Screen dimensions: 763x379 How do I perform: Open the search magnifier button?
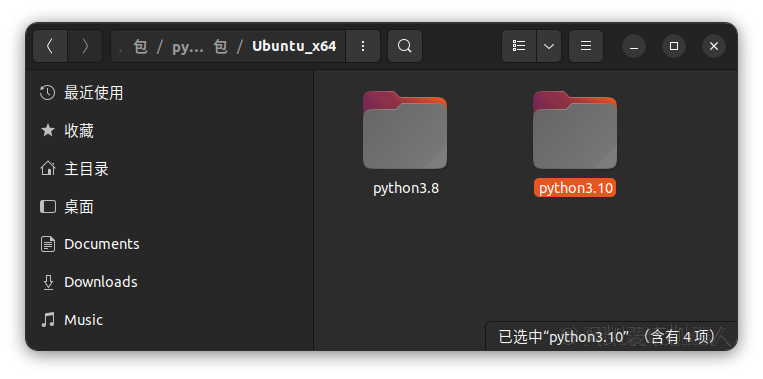(404, 46)
